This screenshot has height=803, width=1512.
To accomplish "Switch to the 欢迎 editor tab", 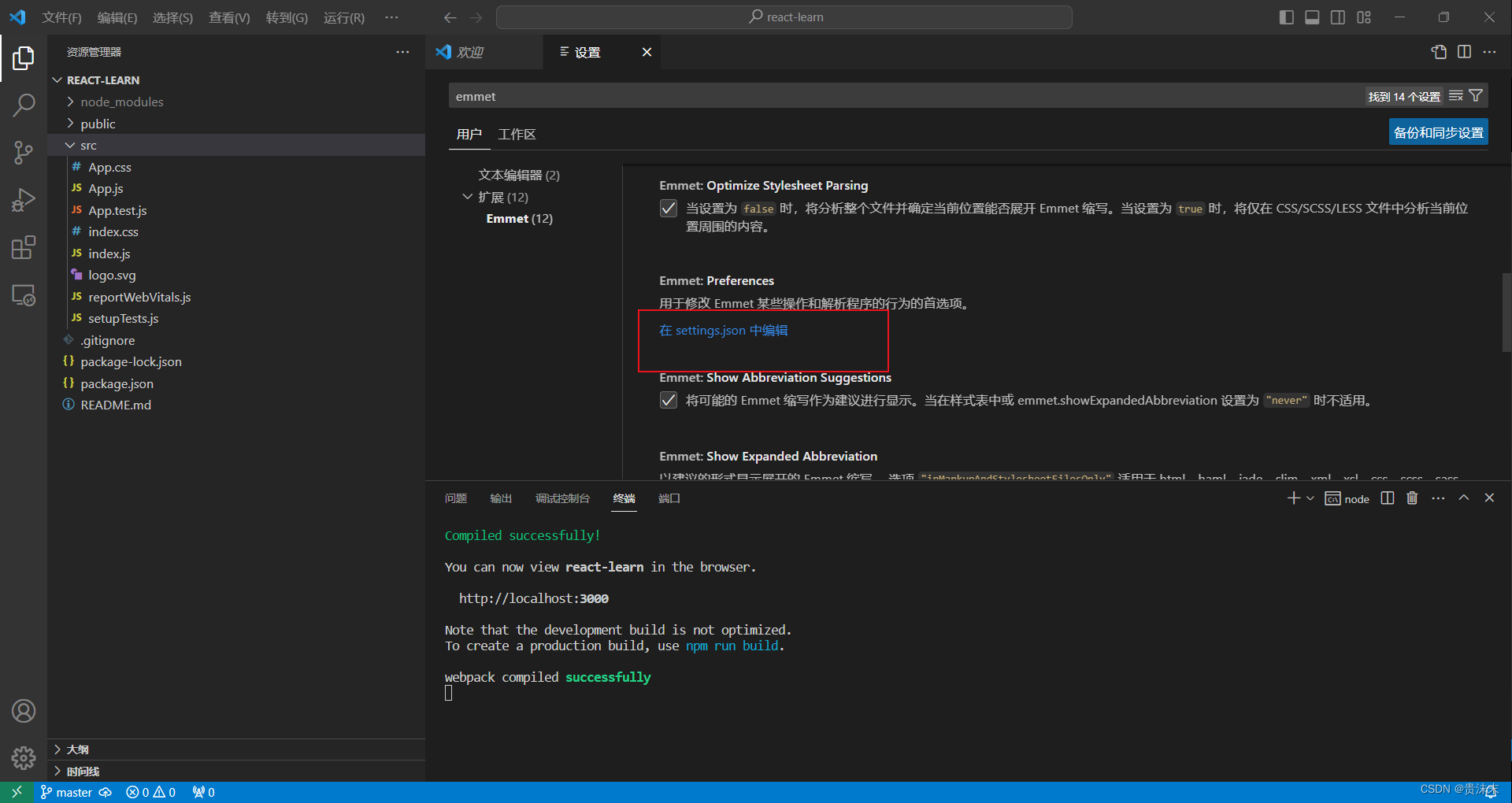I will [484, 52].
